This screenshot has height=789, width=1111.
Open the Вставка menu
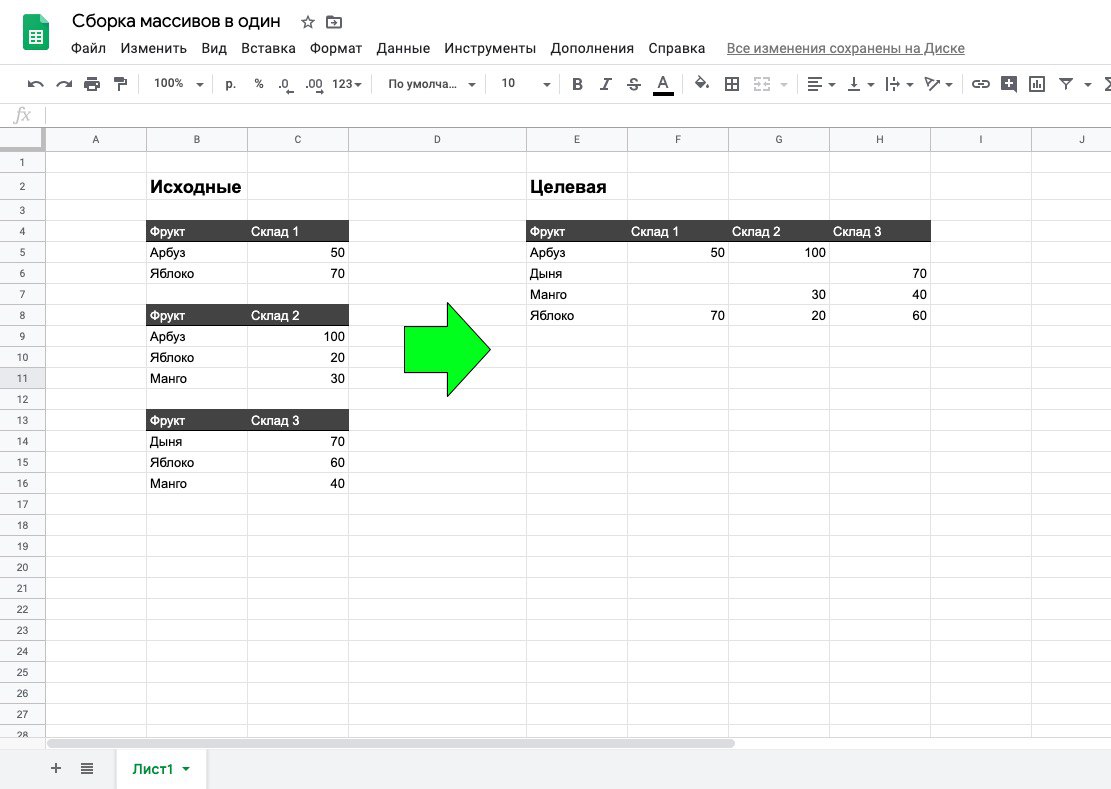click(268, 48)
